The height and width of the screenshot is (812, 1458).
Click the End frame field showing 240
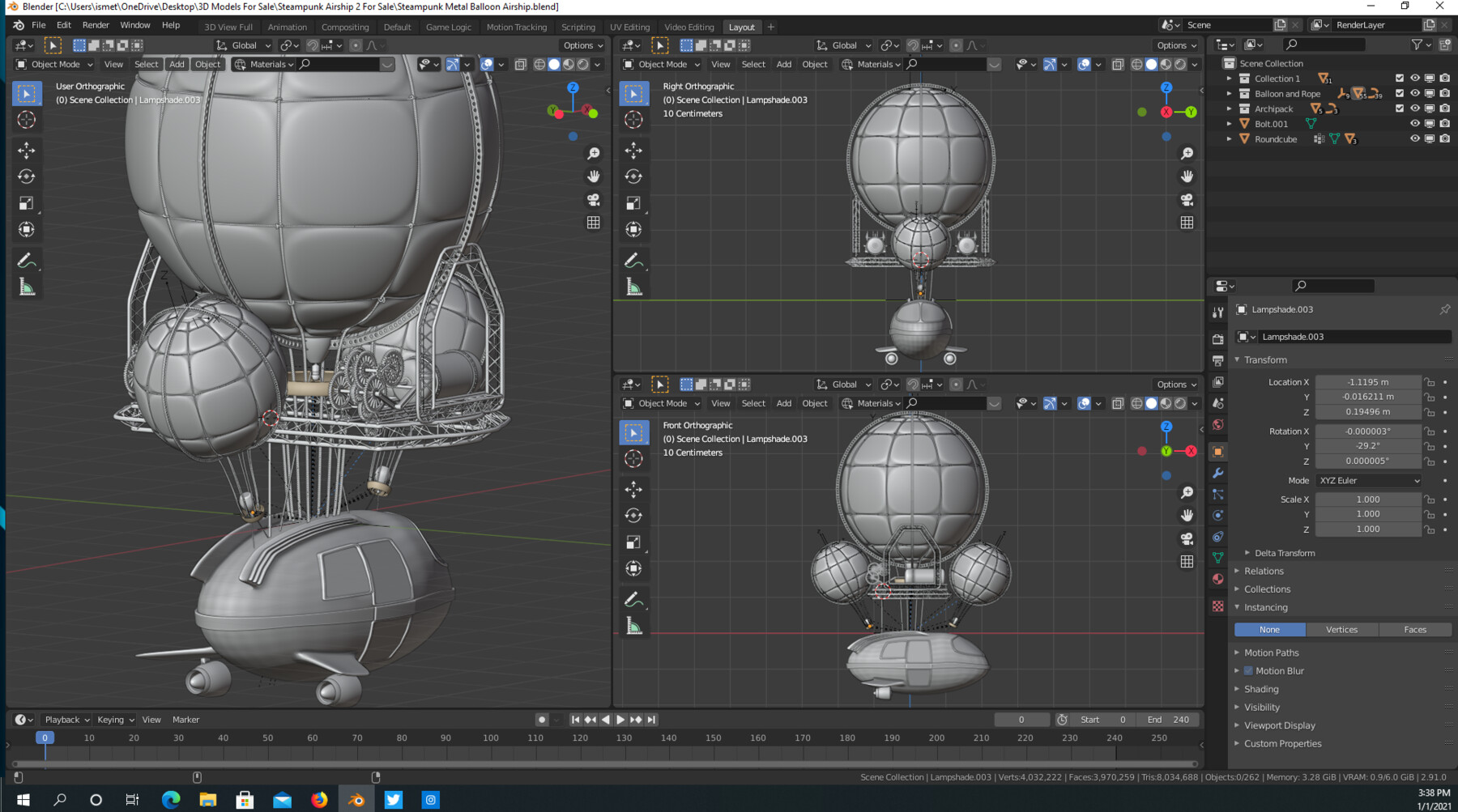[1169, 719]
